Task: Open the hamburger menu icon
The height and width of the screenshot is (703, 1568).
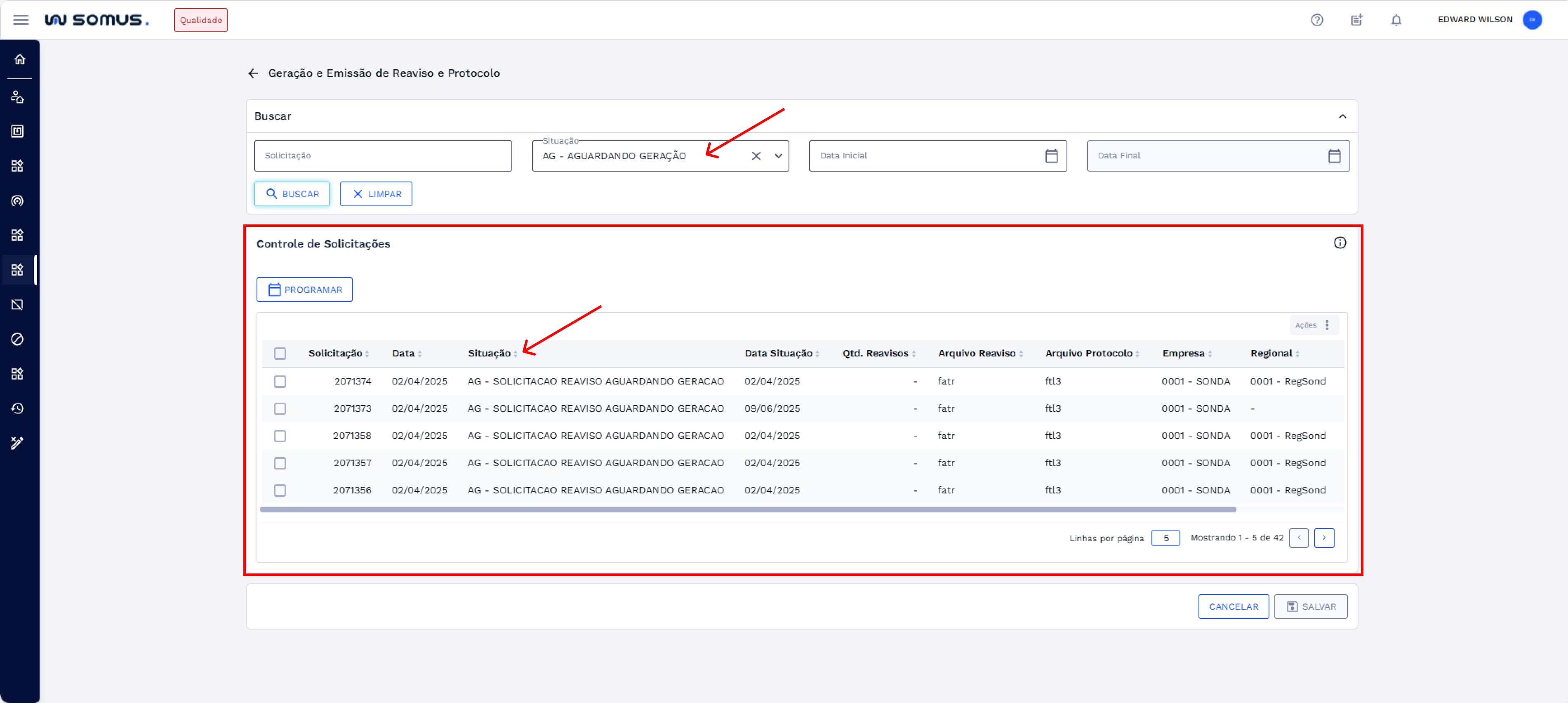Action: pyautogui.click(x=21, y=20)
